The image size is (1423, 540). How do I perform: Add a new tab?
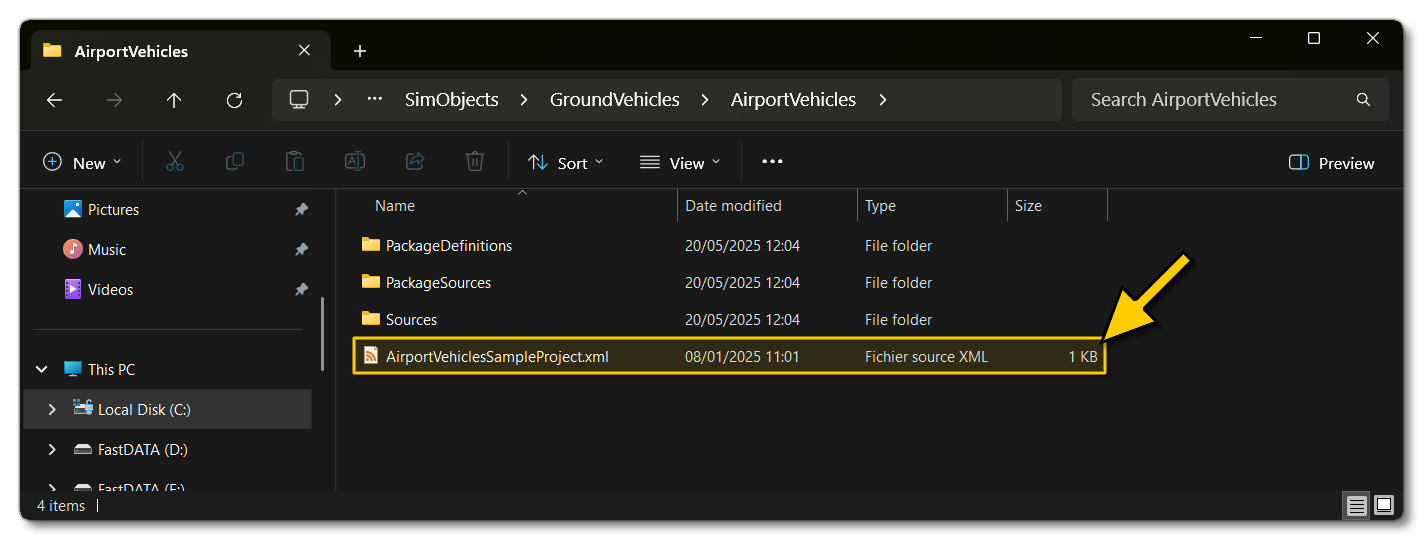pos(360,51)
